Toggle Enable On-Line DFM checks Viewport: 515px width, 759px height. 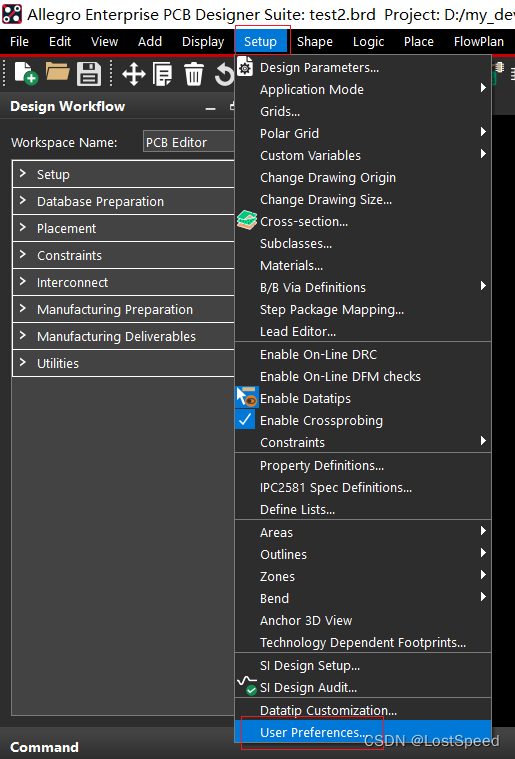pyautogui.click(x=363, y=377)
